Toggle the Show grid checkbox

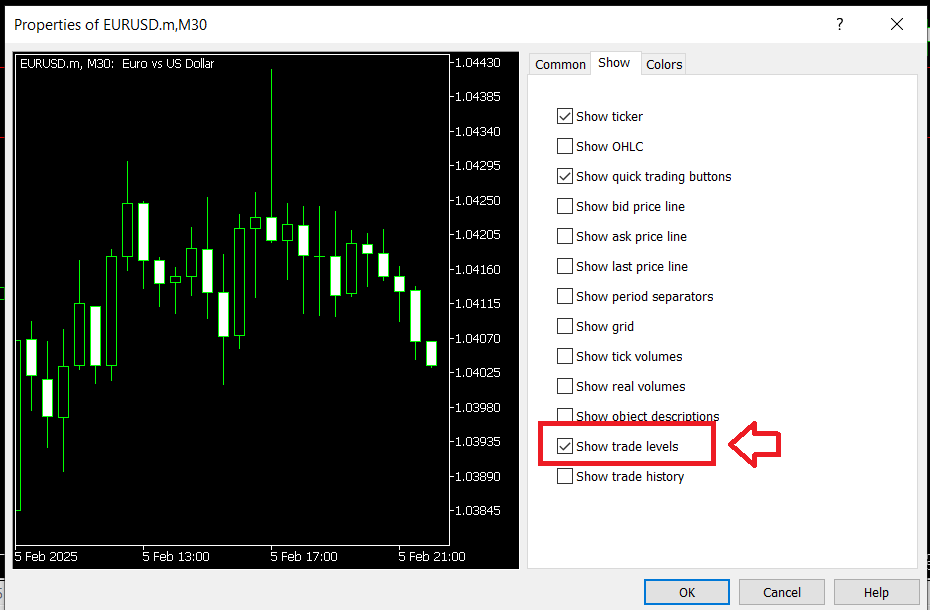[565, 327]
